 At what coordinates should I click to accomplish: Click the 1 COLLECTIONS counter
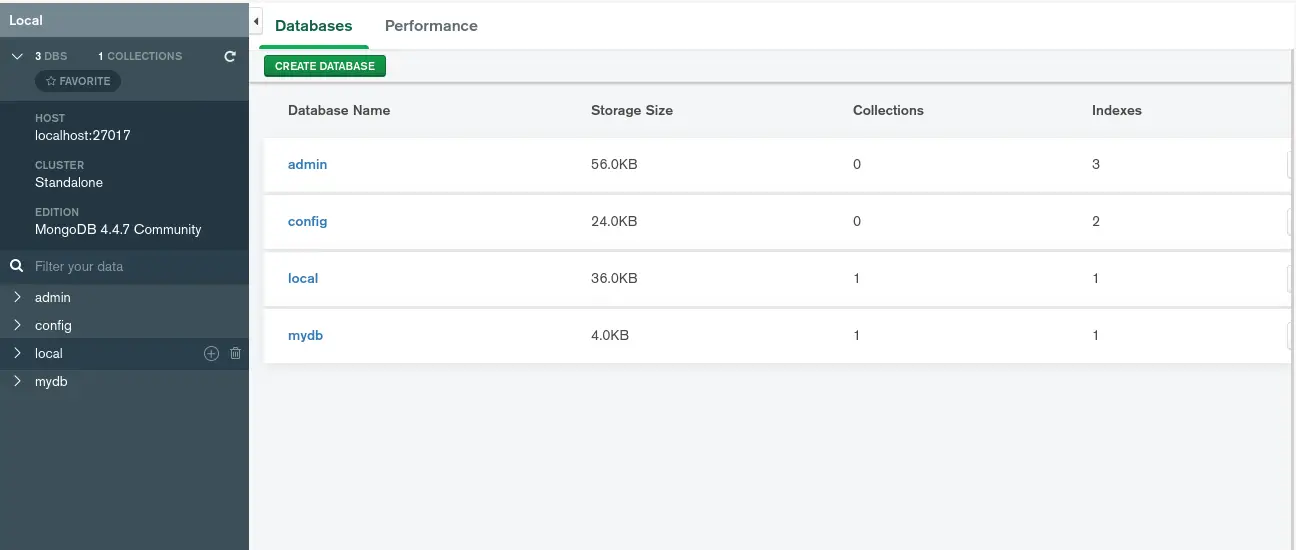pos(140,57)
